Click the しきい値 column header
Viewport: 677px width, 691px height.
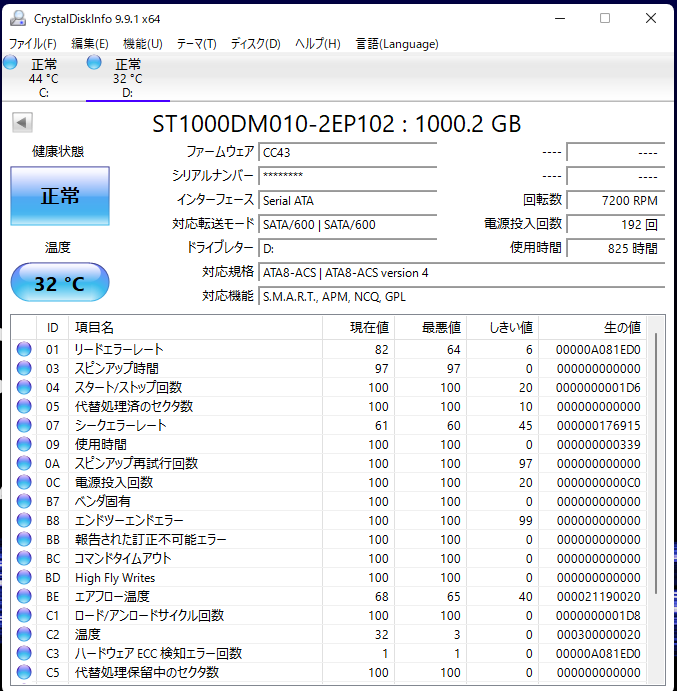pyautogui.click(x=502, y=327)
